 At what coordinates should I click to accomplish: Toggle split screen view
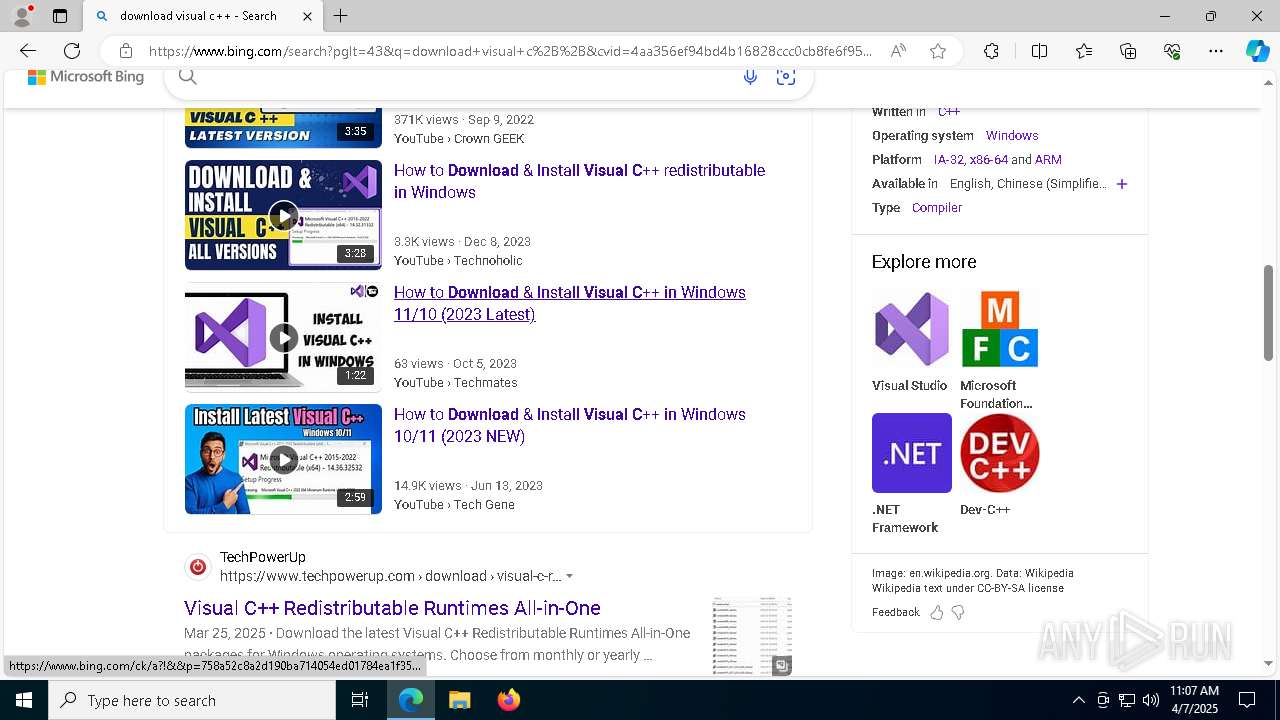1039,51
